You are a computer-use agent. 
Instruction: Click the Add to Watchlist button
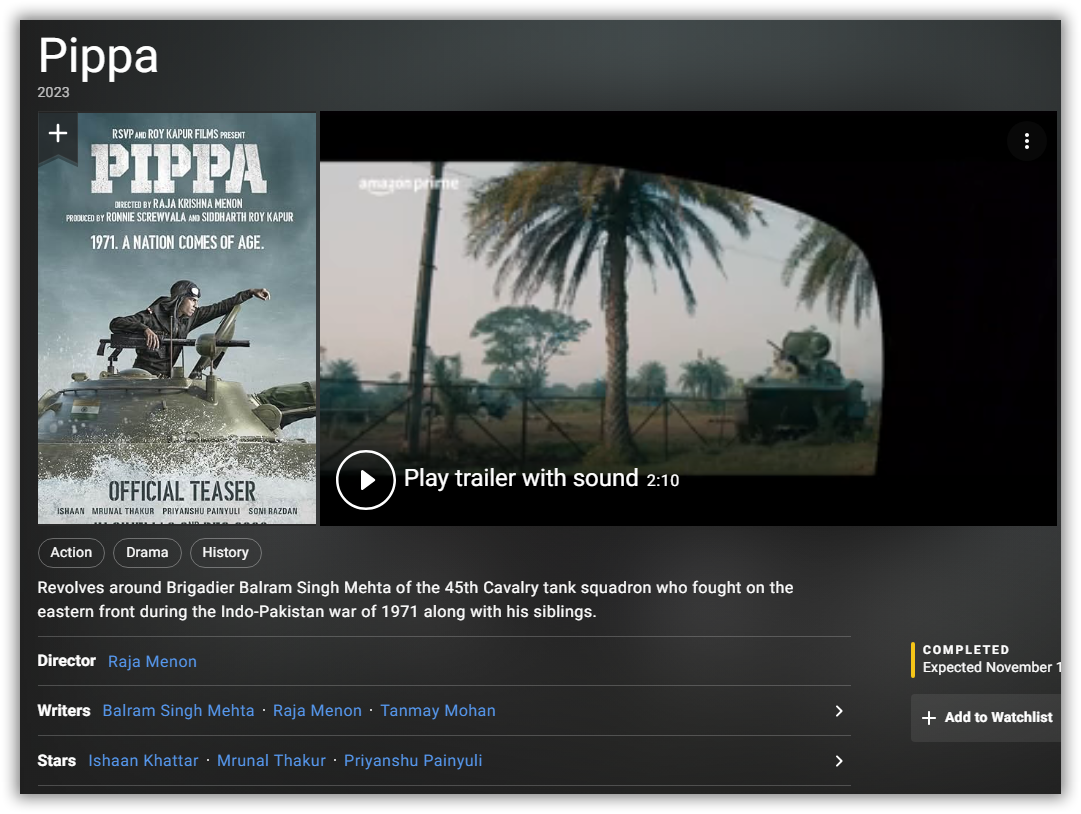[x=986, y=718]
